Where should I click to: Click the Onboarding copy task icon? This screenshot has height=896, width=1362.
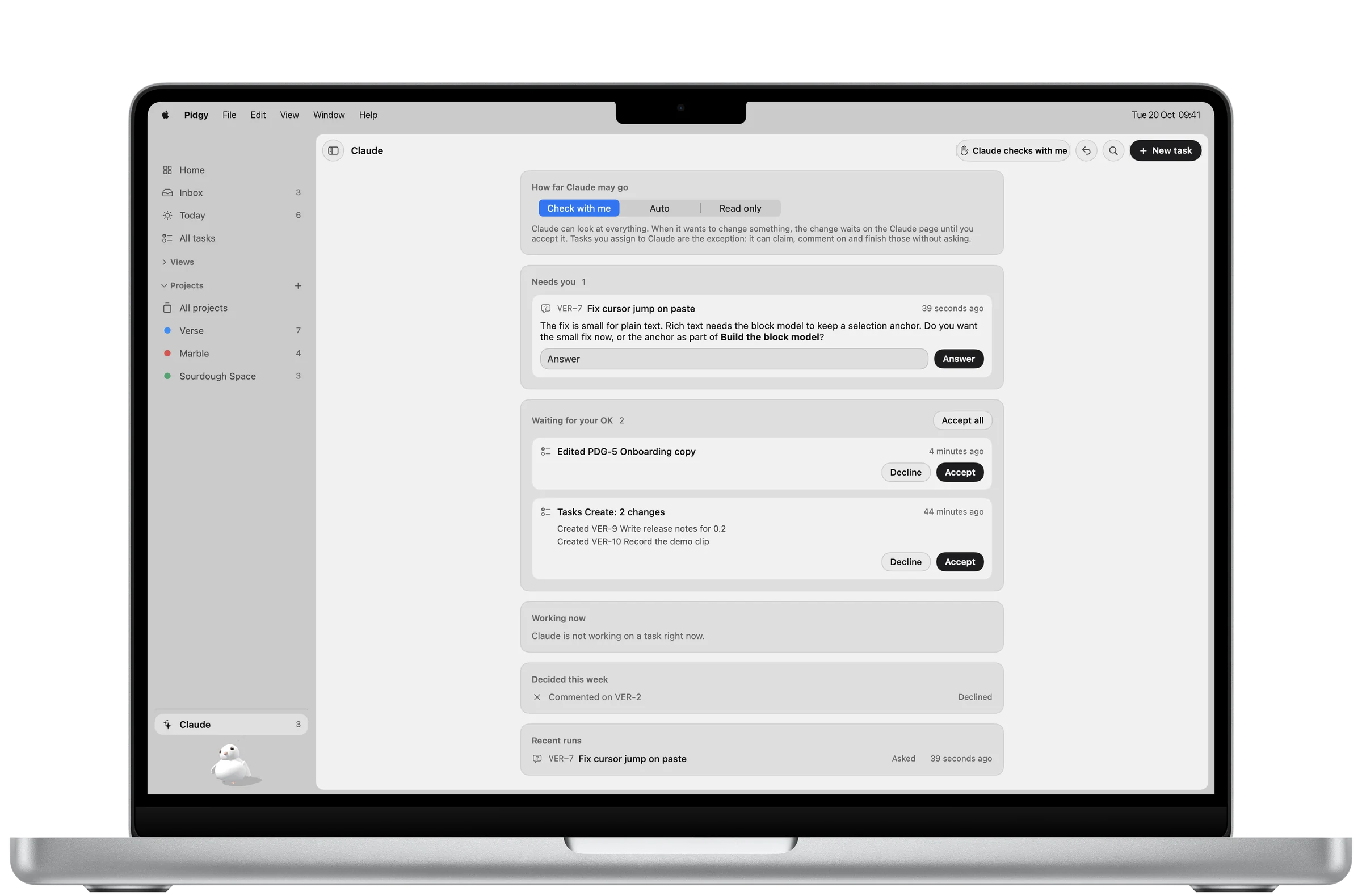(545, 452)
